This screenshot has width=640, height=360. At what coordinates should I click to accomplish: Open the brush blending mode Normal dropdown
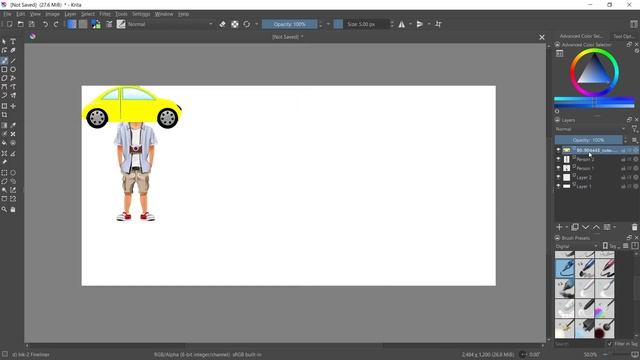tap(170, 24)
